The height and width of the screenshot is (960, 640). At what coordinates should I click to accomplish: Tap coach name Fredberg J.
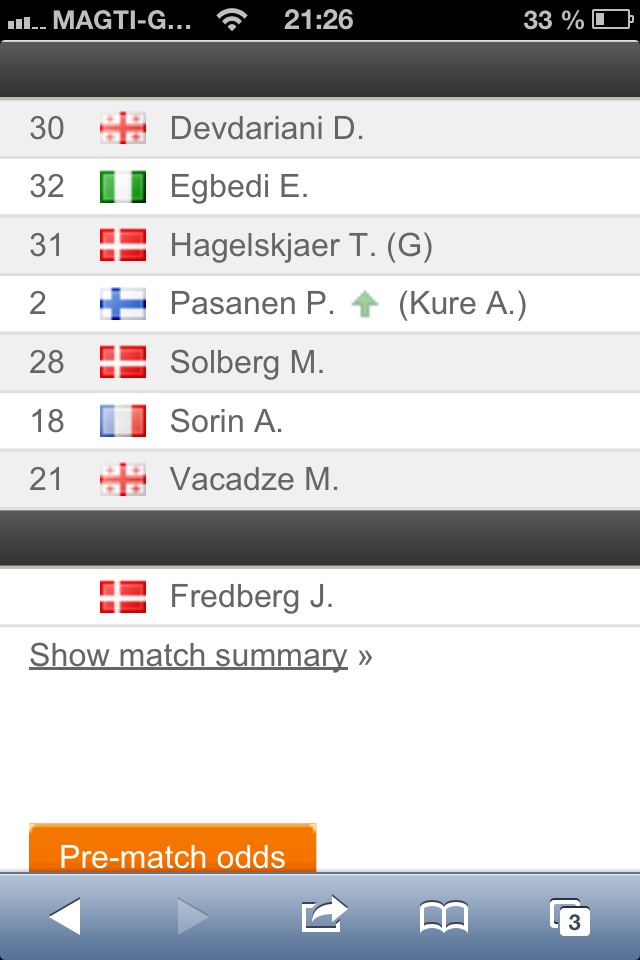251,597
